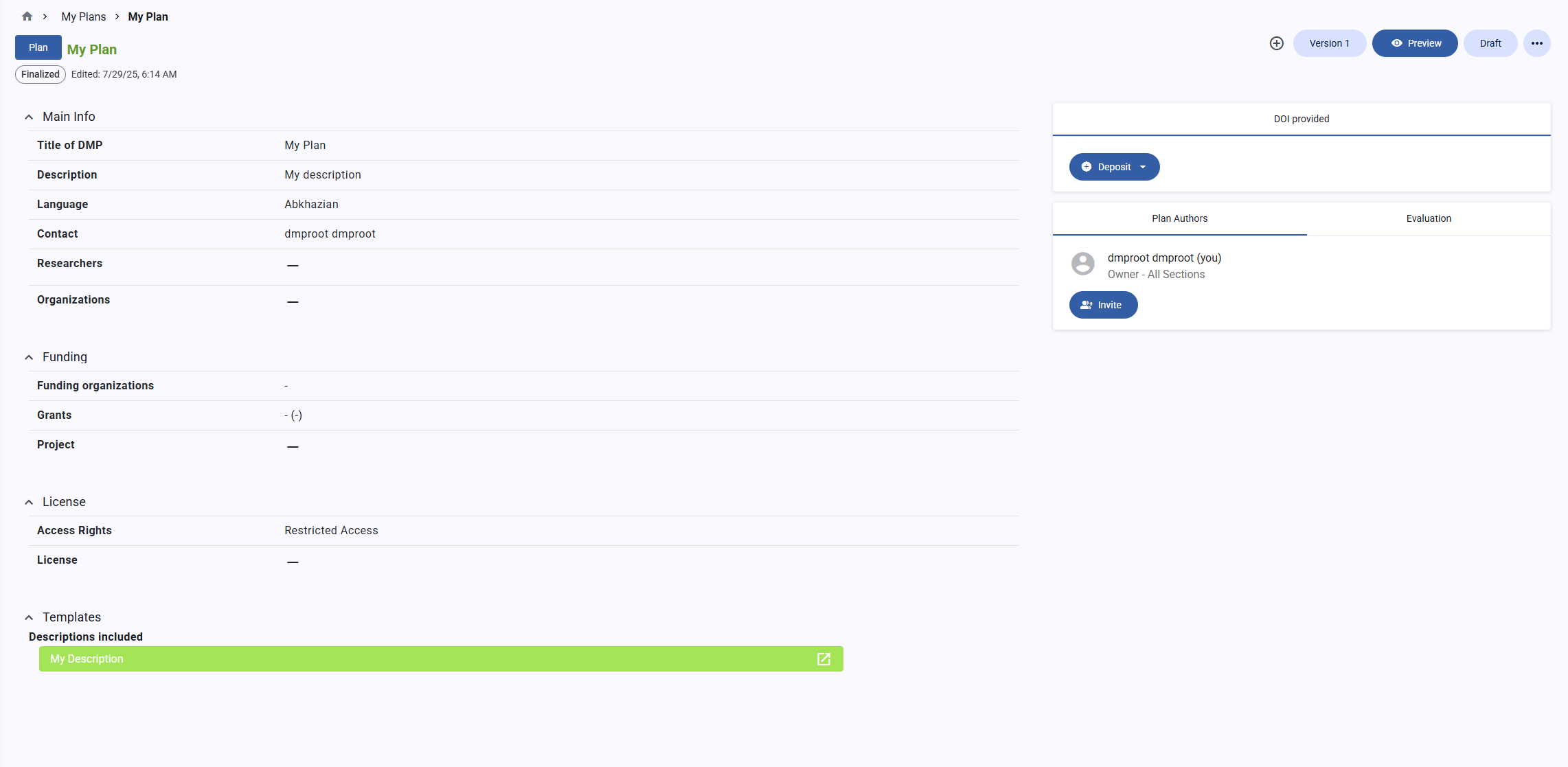Go to My Plans breadcrumb link

(x=83, y=16)
